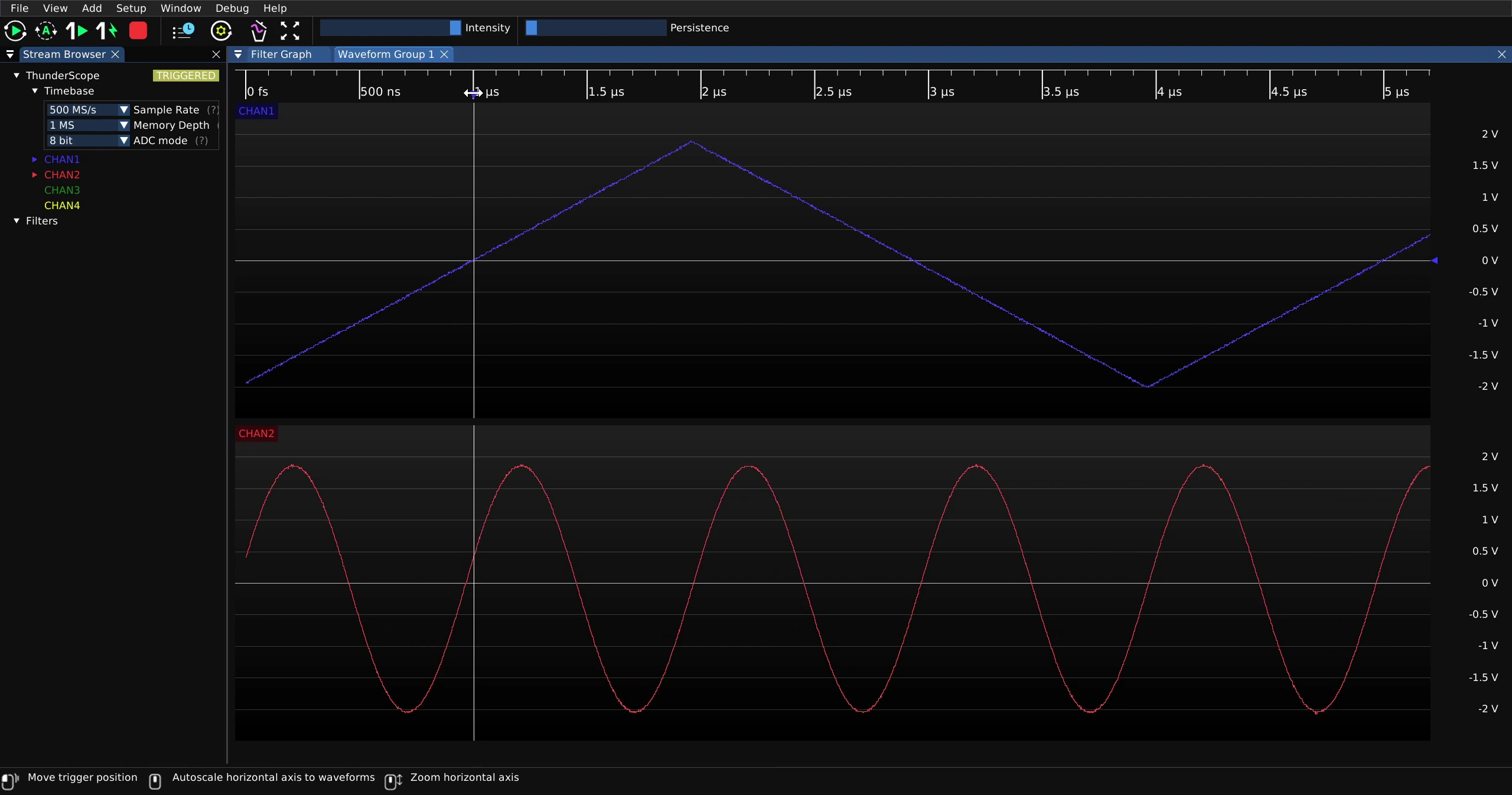Click the force single trigger icon
This screenshot has width=1512, height=795.
[x=107, y=31]
